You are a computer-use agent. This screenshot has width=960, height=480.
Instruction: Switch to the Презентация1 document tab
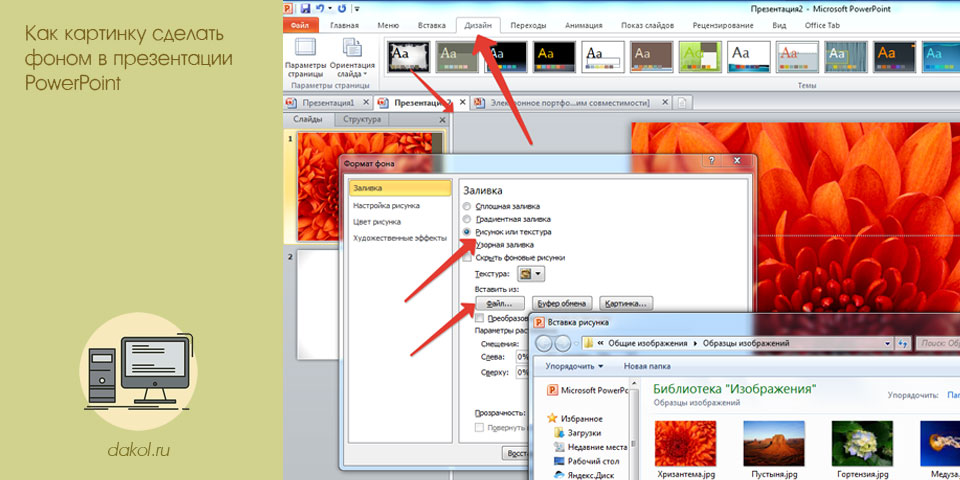[328, 103]
